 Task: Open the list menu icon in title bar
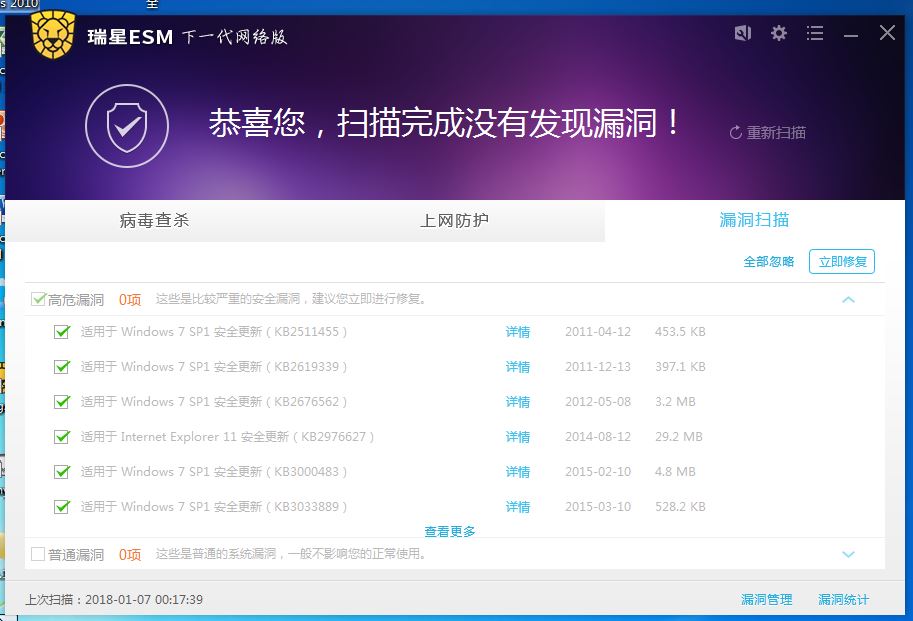815,33
